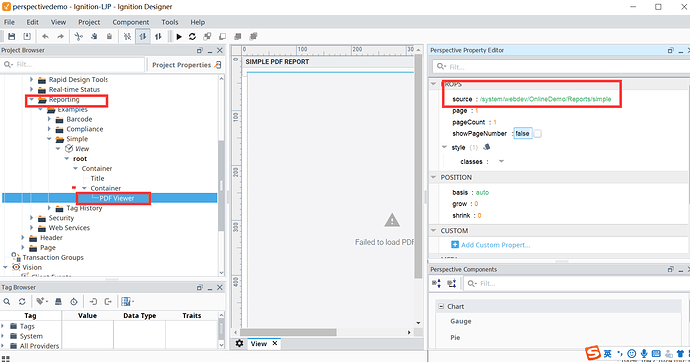Select the Pie component

(455, 337)
